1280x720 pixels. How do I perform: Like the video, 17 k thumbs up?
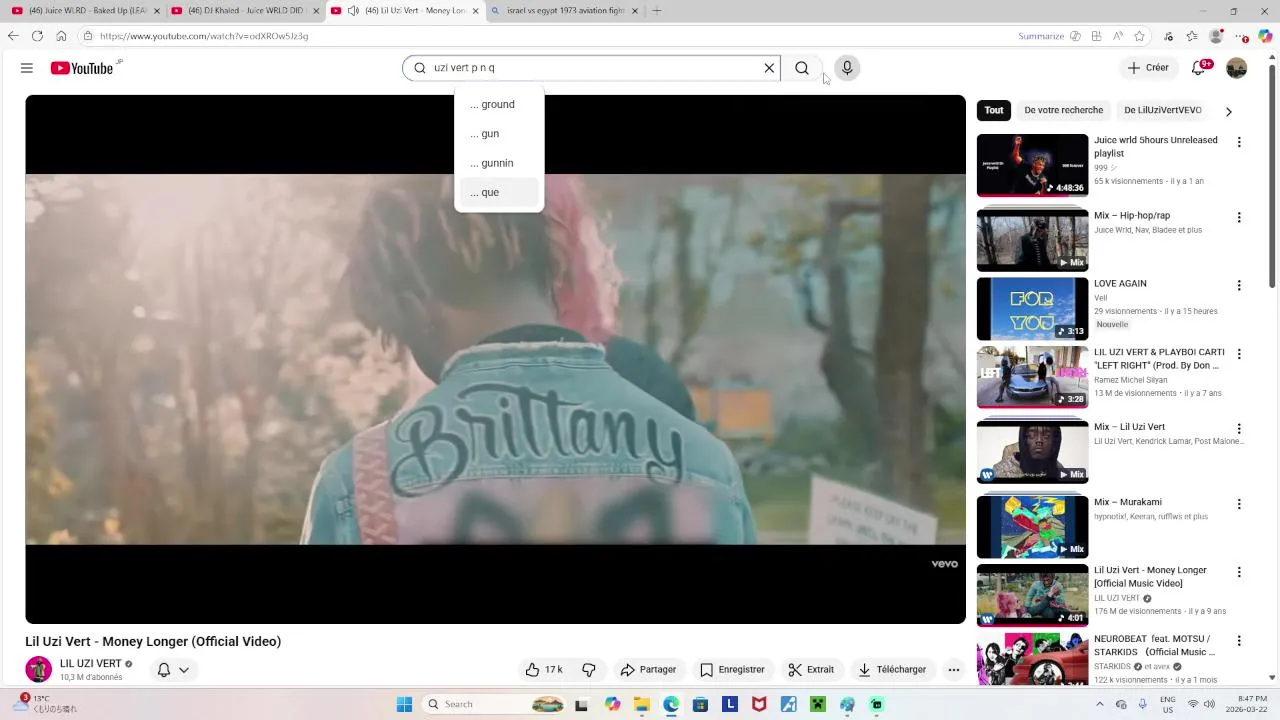click(544, 670)
